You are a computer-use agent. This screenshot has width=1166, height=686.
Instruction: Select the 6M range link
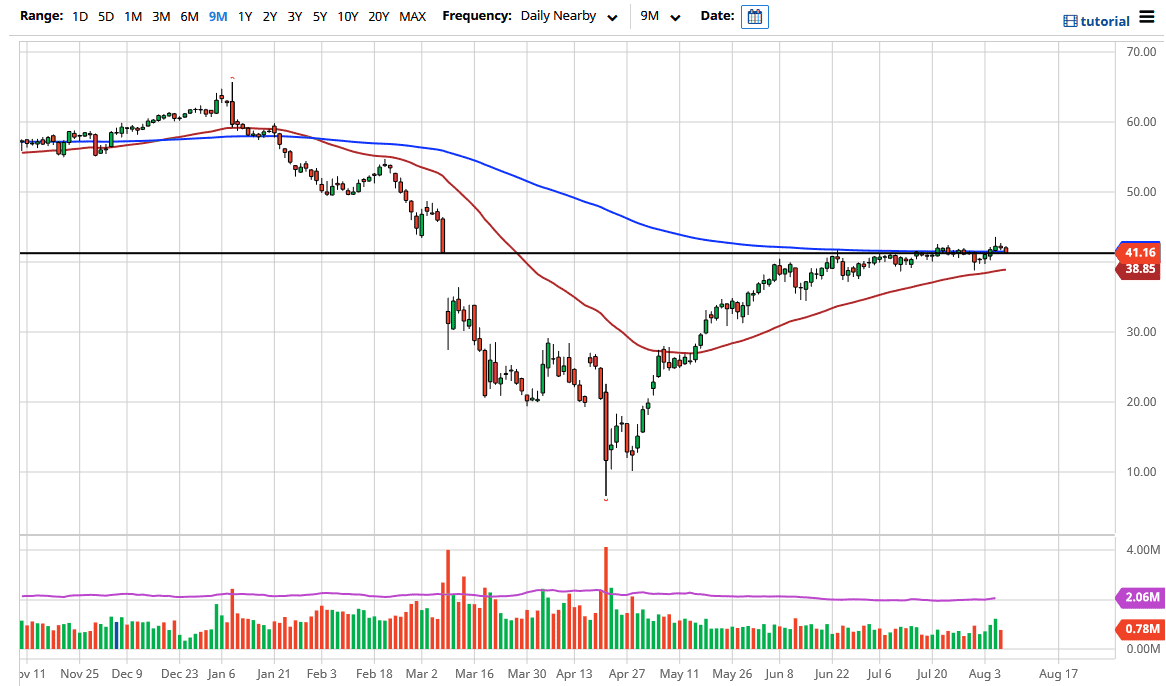coord(189,16)
